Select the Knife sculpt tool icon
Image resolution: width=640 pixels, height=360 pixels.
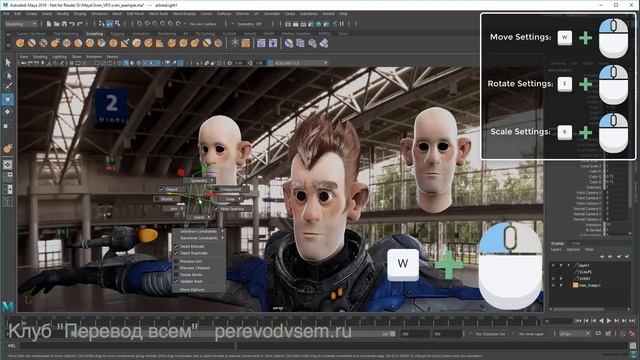pyautogui.click(x=171, y=43)
